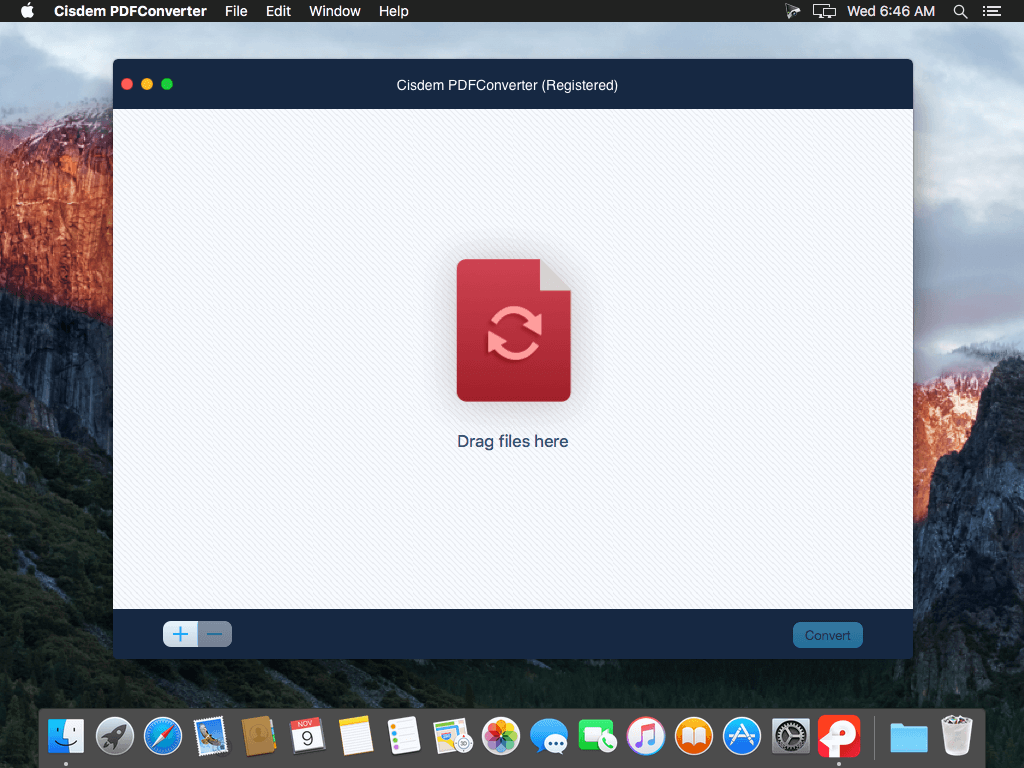Open the Apple menu
This screenshot has width=1024, height=768.
27,11
